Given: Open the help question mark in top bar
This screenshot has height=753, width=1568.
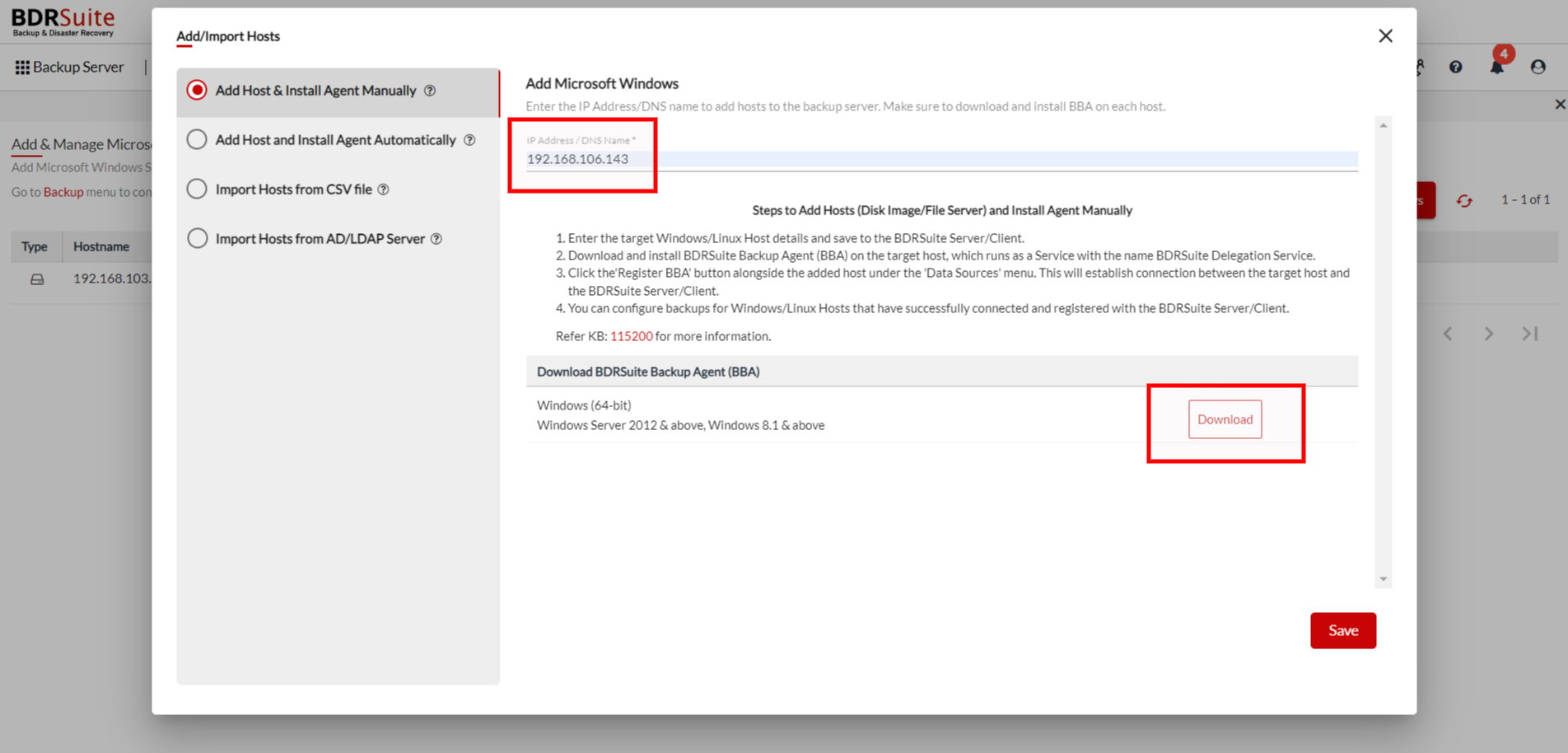Looking at the screenshot, I should click(x=1456, y=68).
